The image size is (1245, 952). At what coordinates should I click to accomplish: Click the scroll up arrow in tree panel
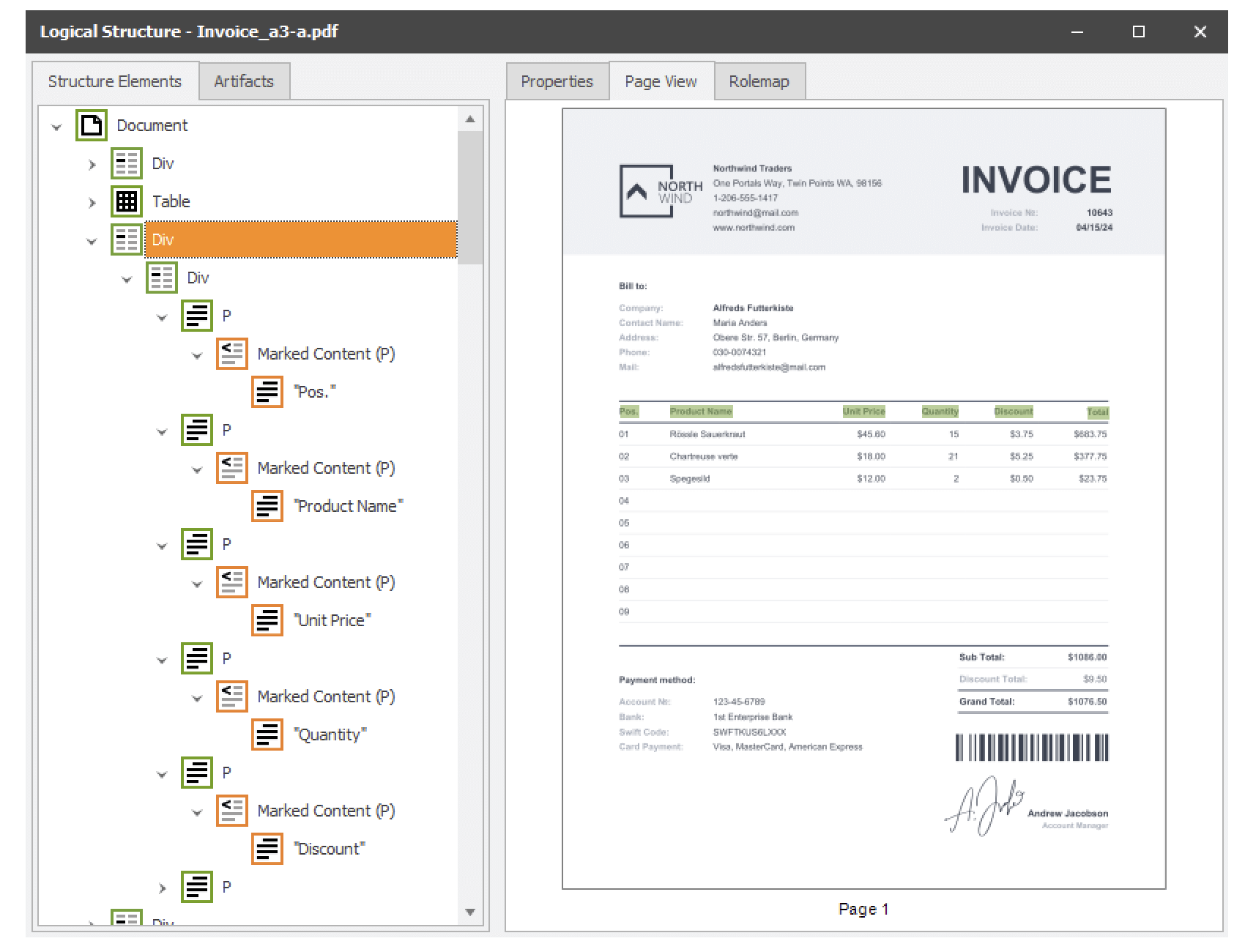tap(470, 119)
